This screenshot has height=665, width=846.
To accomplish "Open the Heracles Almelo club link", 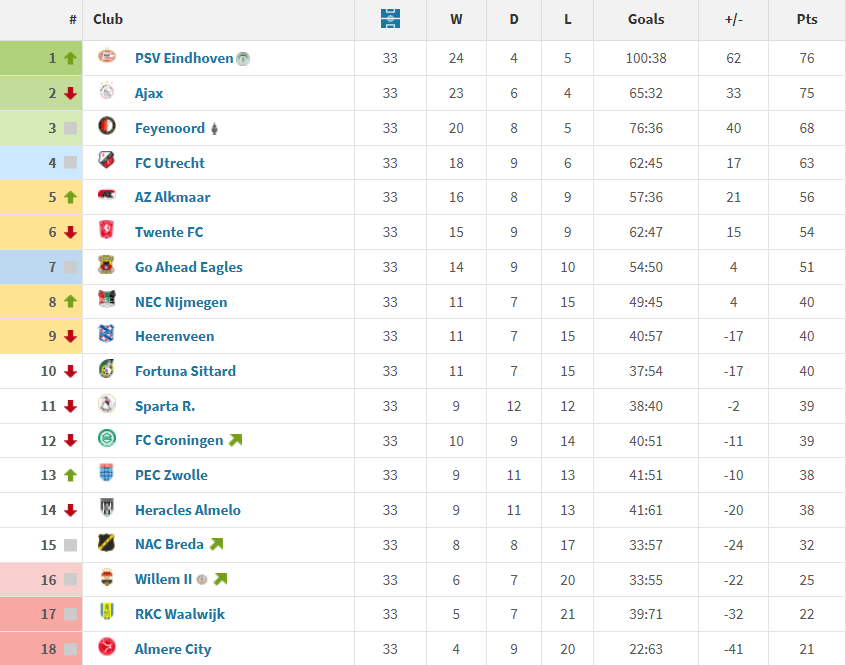I will pos(188,510).
